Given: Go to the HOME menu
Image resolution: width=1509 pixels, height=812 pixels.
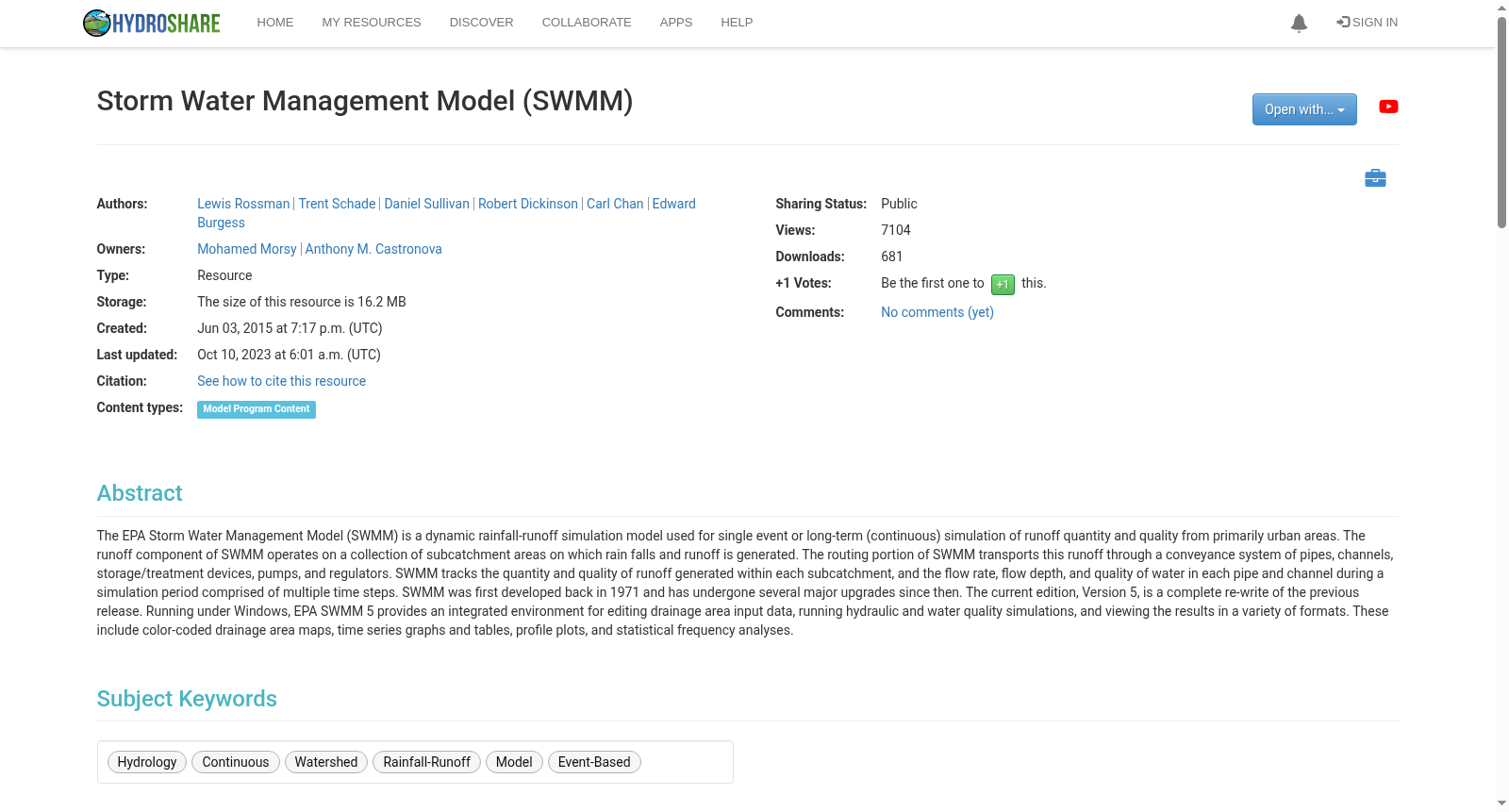Looking at the screenshot, I should pyautogui.click(x=275, y=23).
